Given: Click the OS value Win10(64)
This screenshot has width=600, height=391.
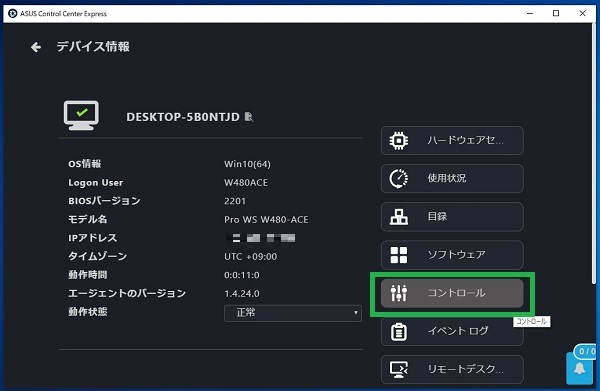Looking at the screenshot, I should click(x=247, y=164).
